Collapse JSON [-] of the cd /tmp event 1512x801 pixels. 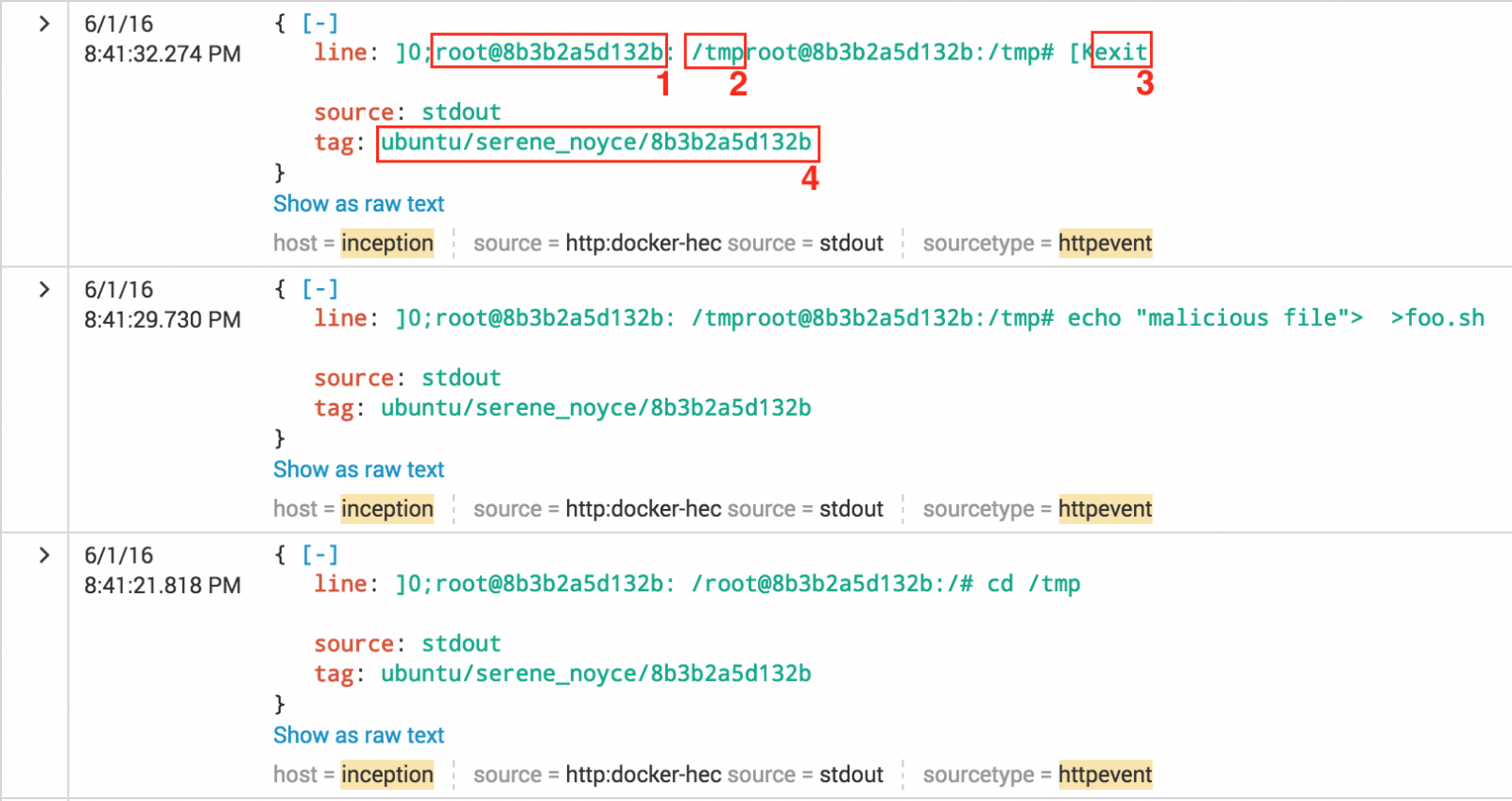[x=320, y=554]
